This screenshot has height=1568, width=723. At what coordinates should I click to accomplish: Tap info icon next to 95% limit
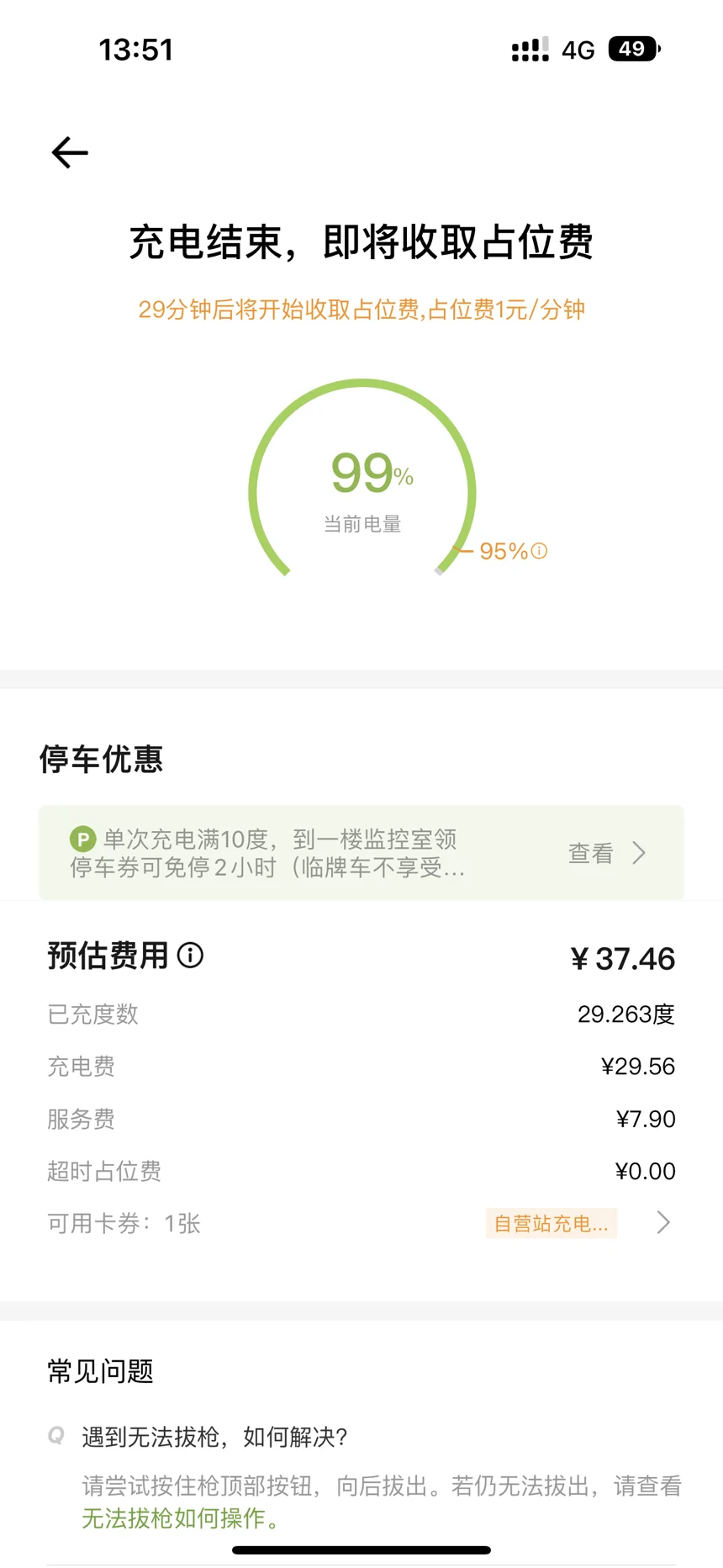tap(540, 551)
